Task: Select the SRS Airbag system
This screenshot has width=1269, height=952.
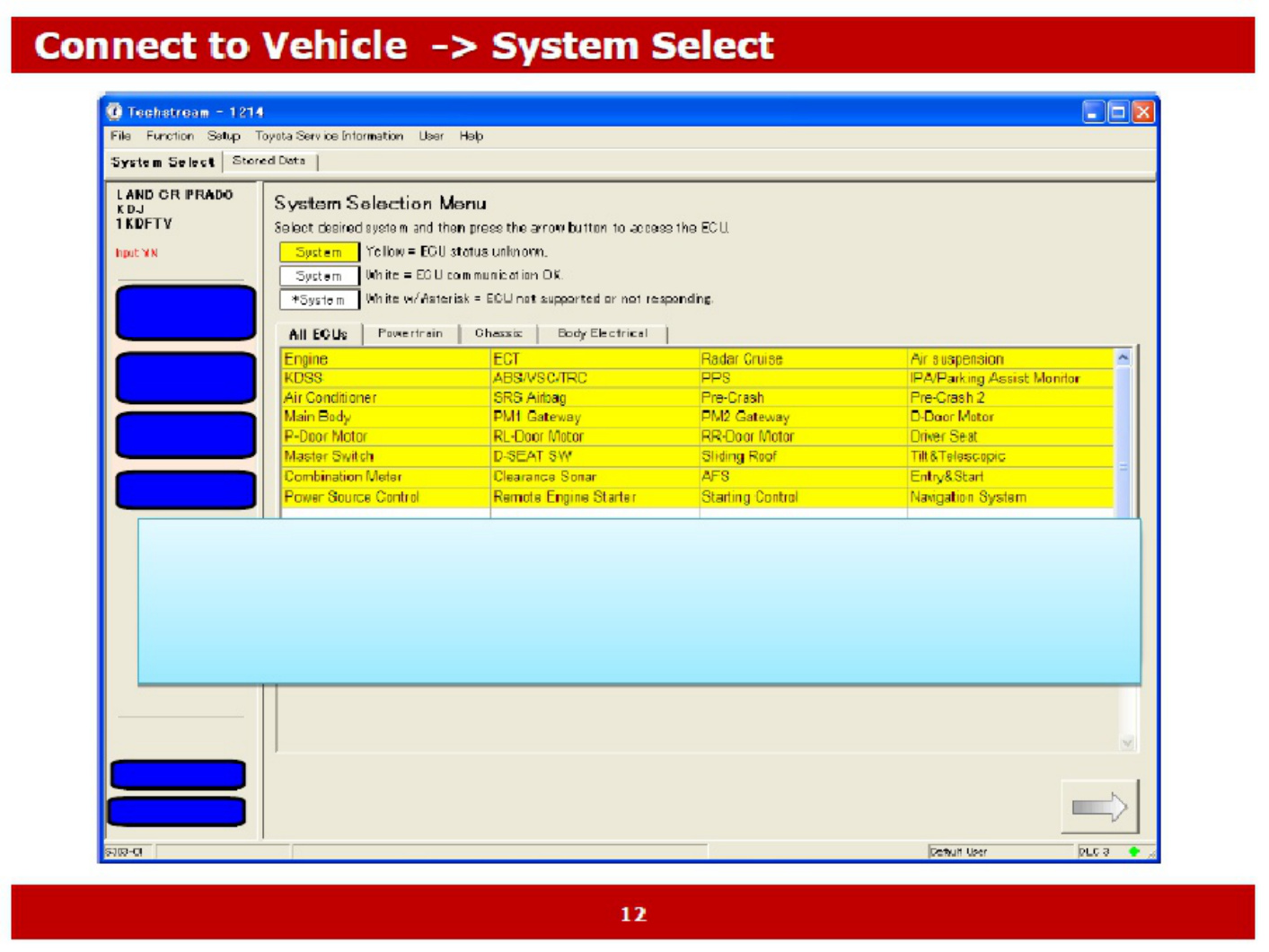Action: (x=595, y=398)
